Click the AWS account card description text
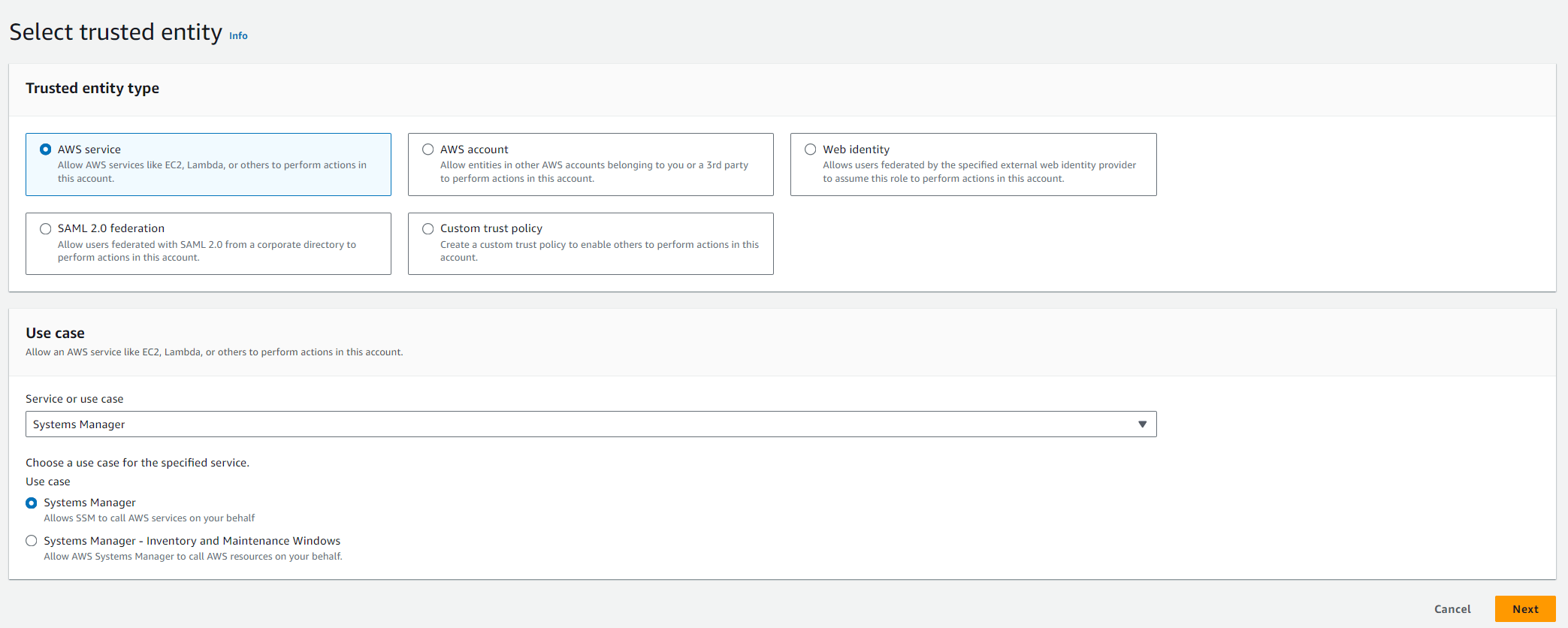Image resolution: width=1568 pixels, height=628 pixels. [x=594, y=172]
